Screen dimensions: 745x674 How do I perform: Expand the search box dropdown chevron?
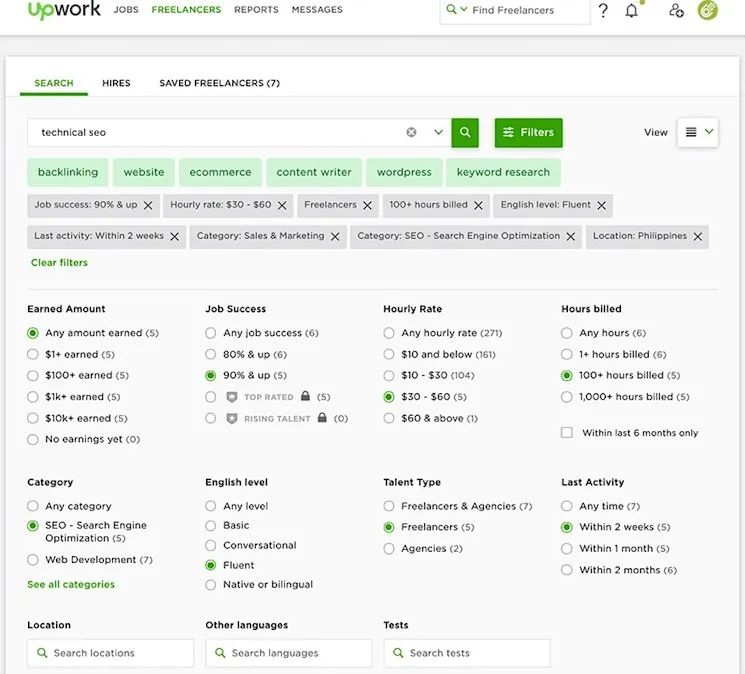(438, 132)
